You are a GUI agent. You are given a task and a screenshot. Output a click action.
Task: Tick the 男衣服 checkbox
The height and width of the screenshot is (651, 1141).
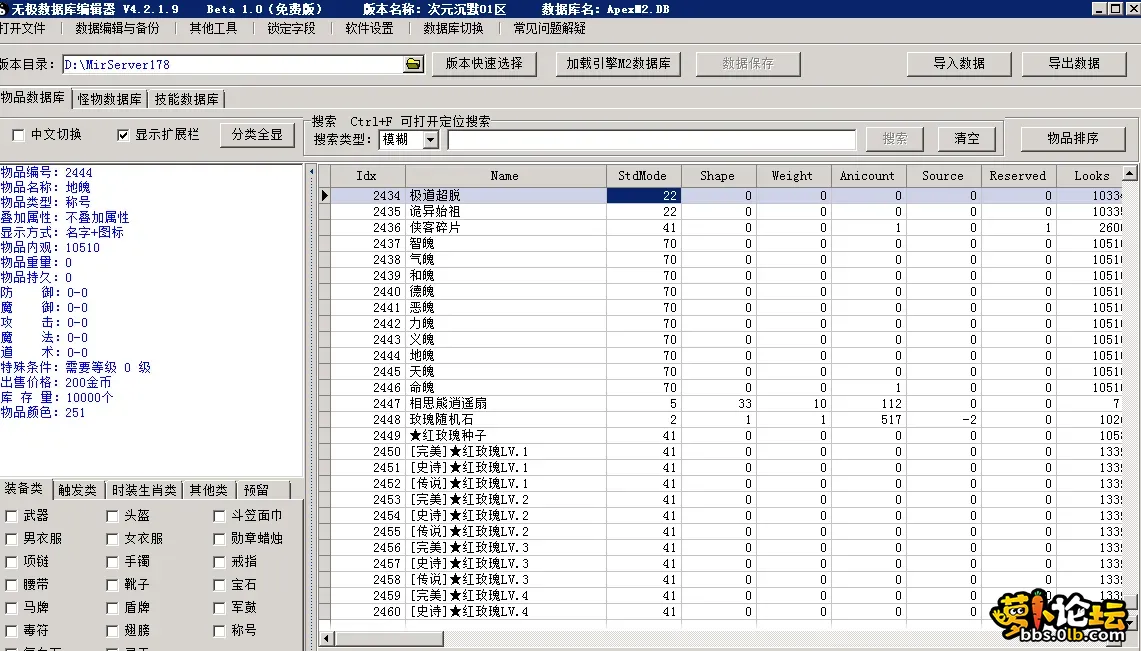click(12, 539)
